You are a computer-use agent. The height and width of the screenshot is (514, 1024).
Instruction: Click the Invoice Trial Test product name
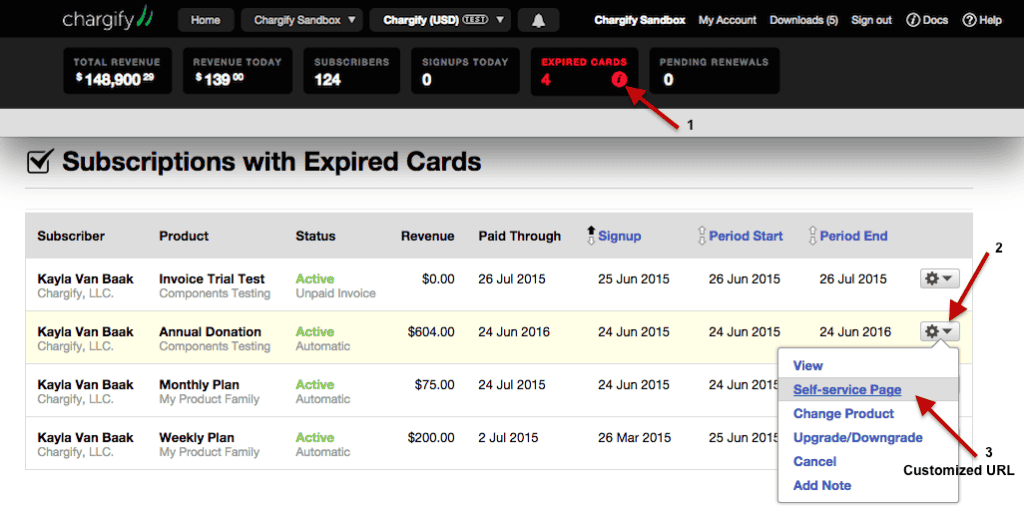212,279
